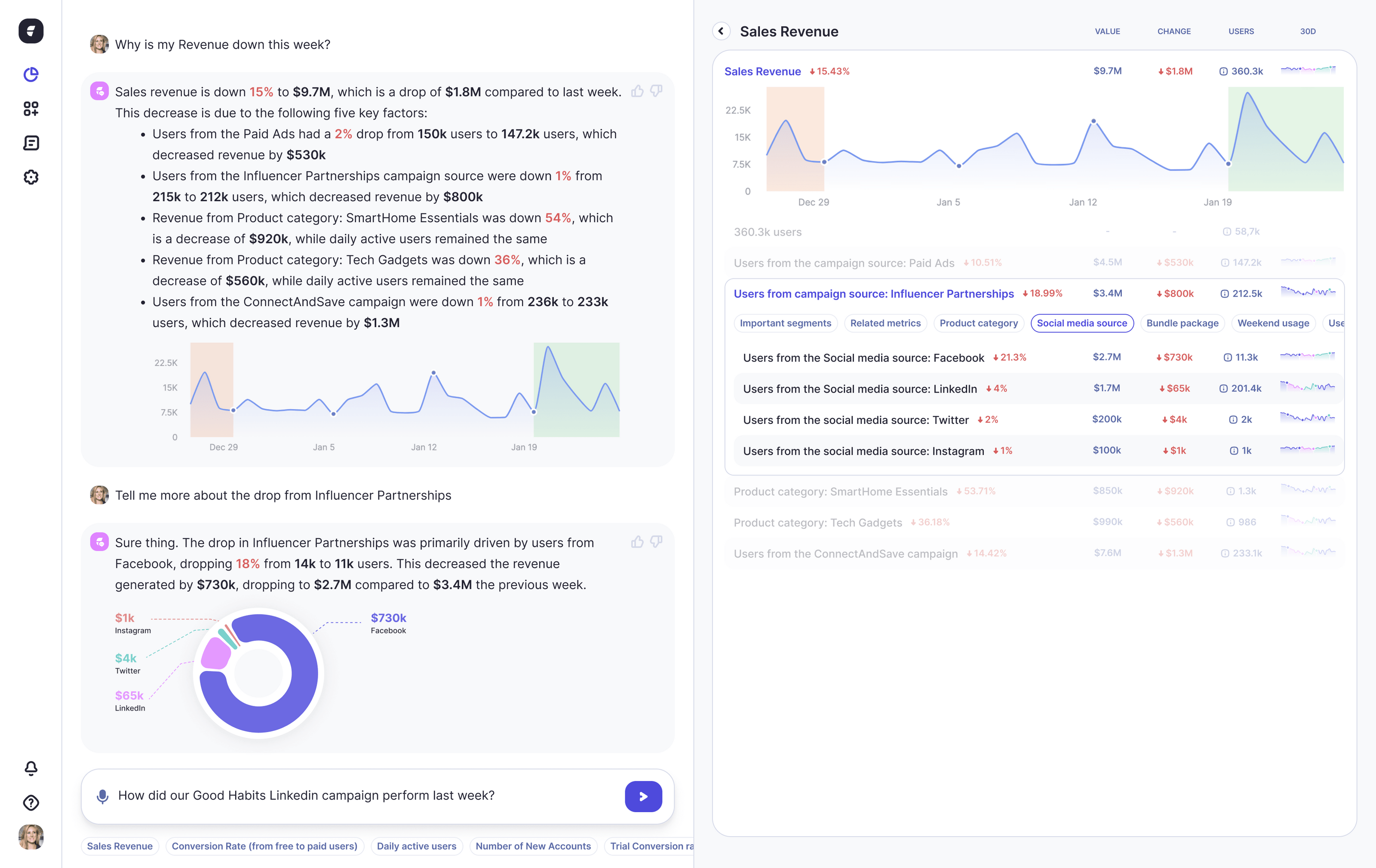Viewport: 1376px width, 868px height.
Task: Select the Daily active users suggestion chip
Action: pos(417,846)
